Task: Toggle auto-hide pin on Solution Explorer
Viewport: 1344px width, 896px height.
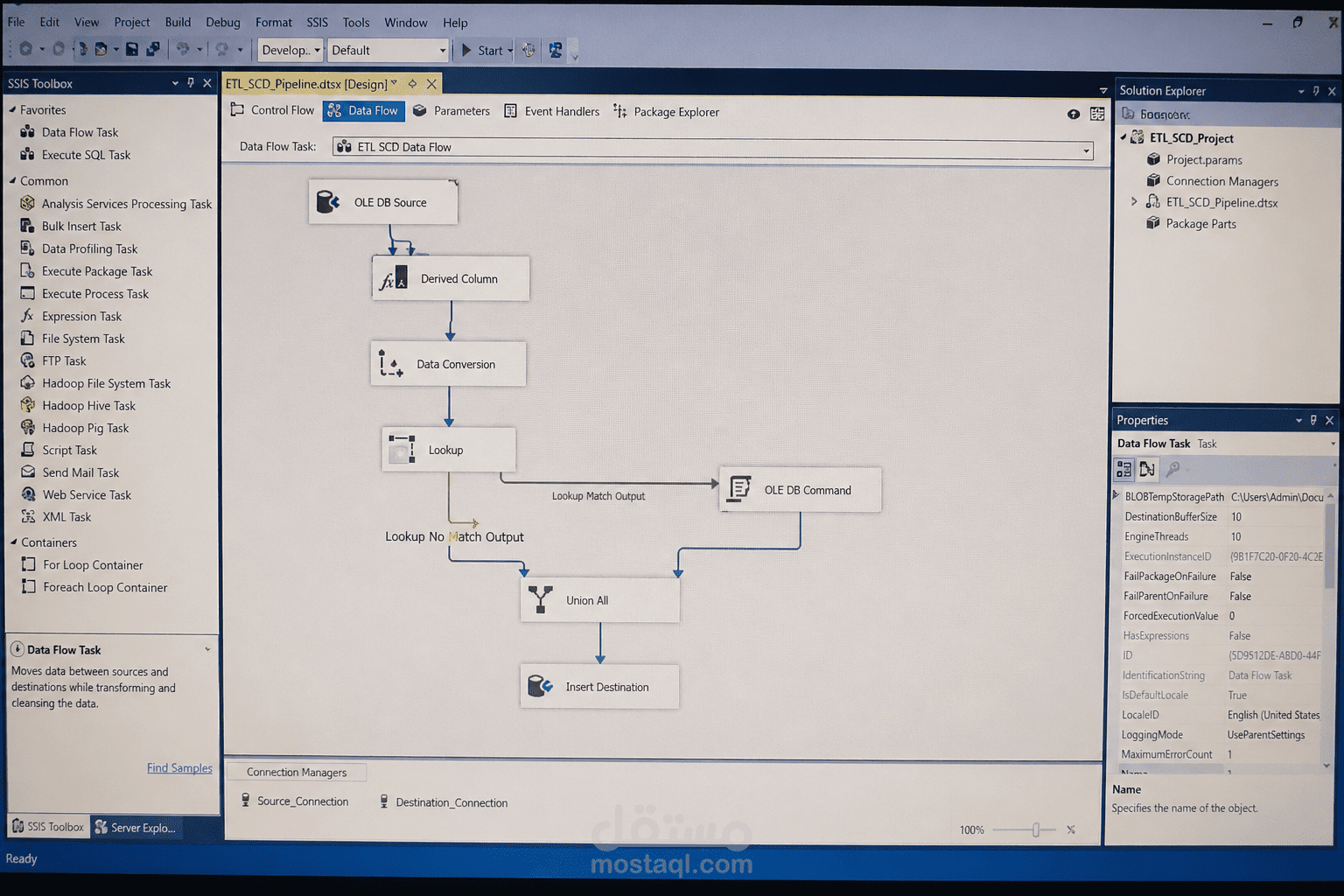Action: 1316,91
